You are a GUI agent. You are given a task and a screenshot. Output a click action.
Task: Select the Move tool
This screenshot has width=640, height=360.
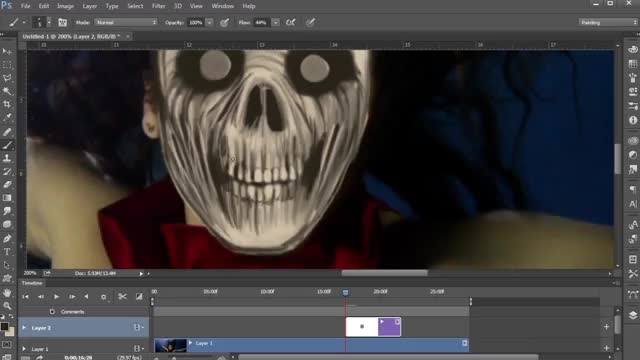tap(7, 51)
